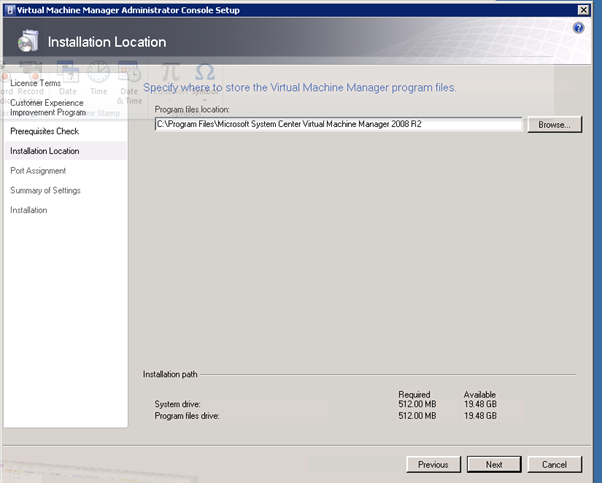Cancel the setup wizard

tap(554, 465)
